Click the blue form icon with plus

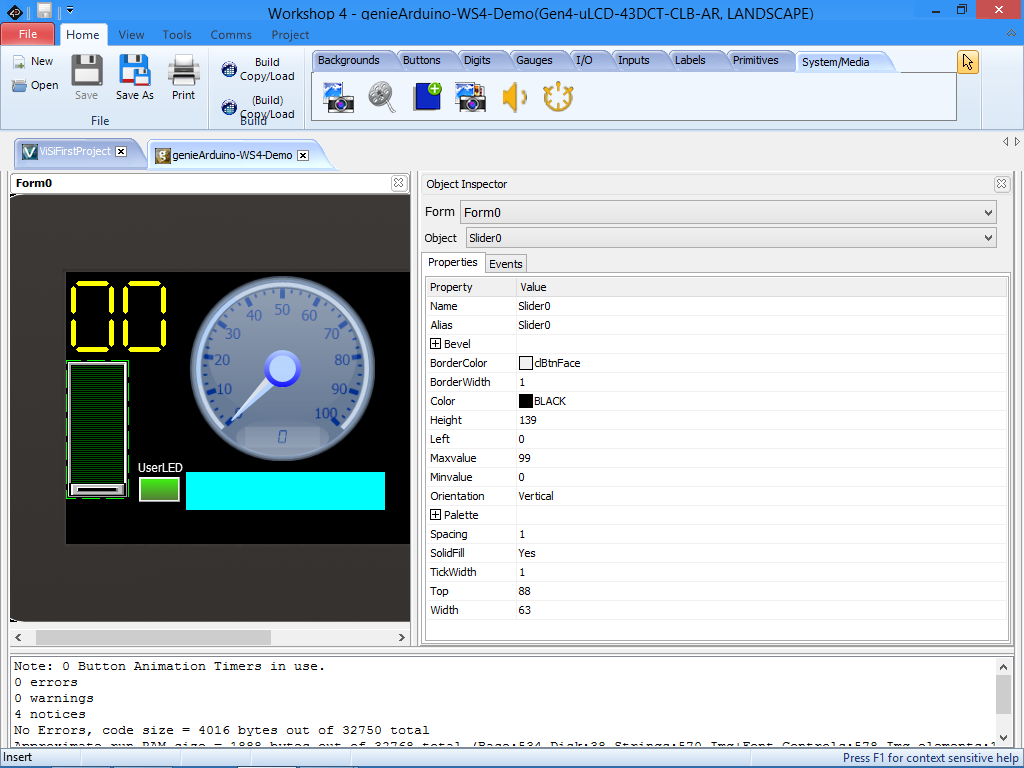[x=427, y=97]
